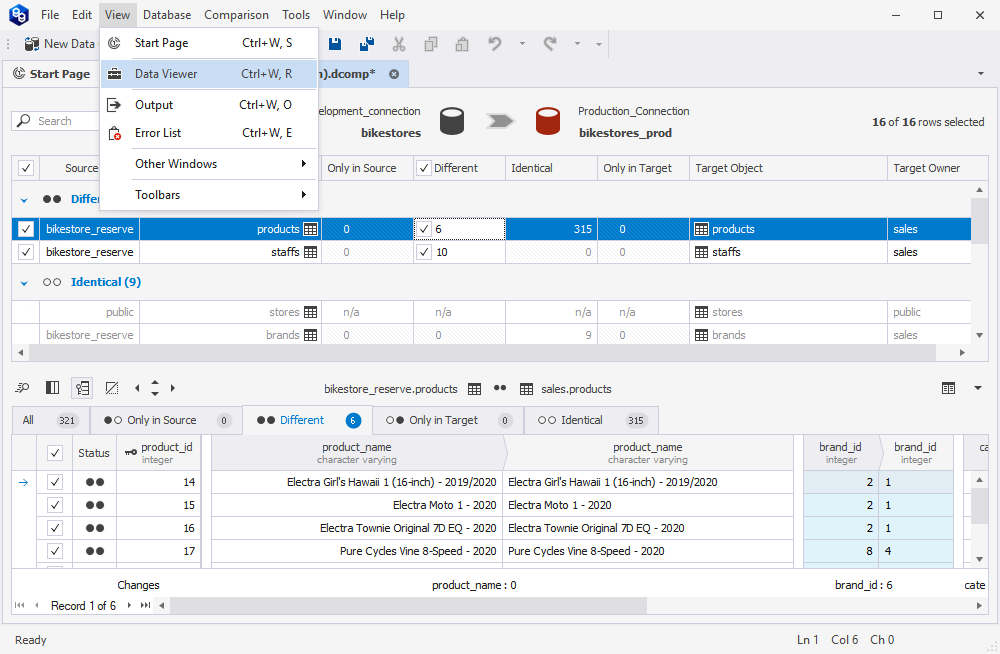Click the objects grid vertical scrollbar thumb
The width and height of the screenshot is (1000, 654).
[x=979, y=220]
